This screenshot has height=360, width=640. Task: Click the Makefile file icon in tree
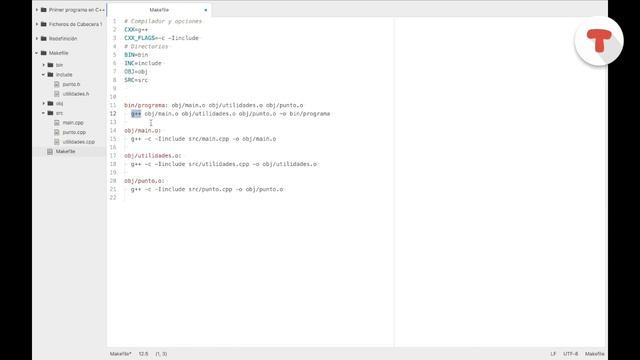[50, 151]
